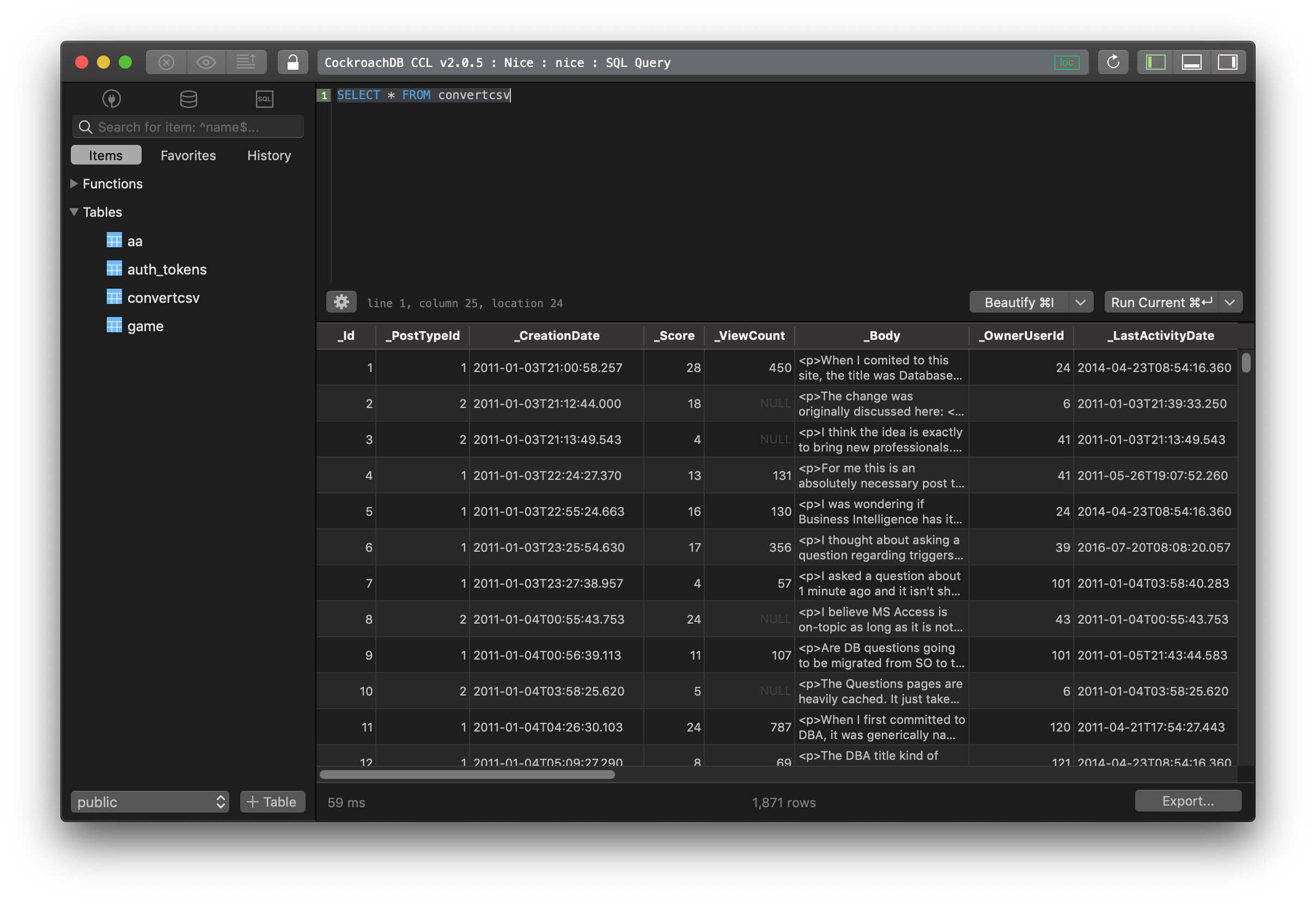Click cell 2016-07-20T08:08:20.057

point(1155,547)
